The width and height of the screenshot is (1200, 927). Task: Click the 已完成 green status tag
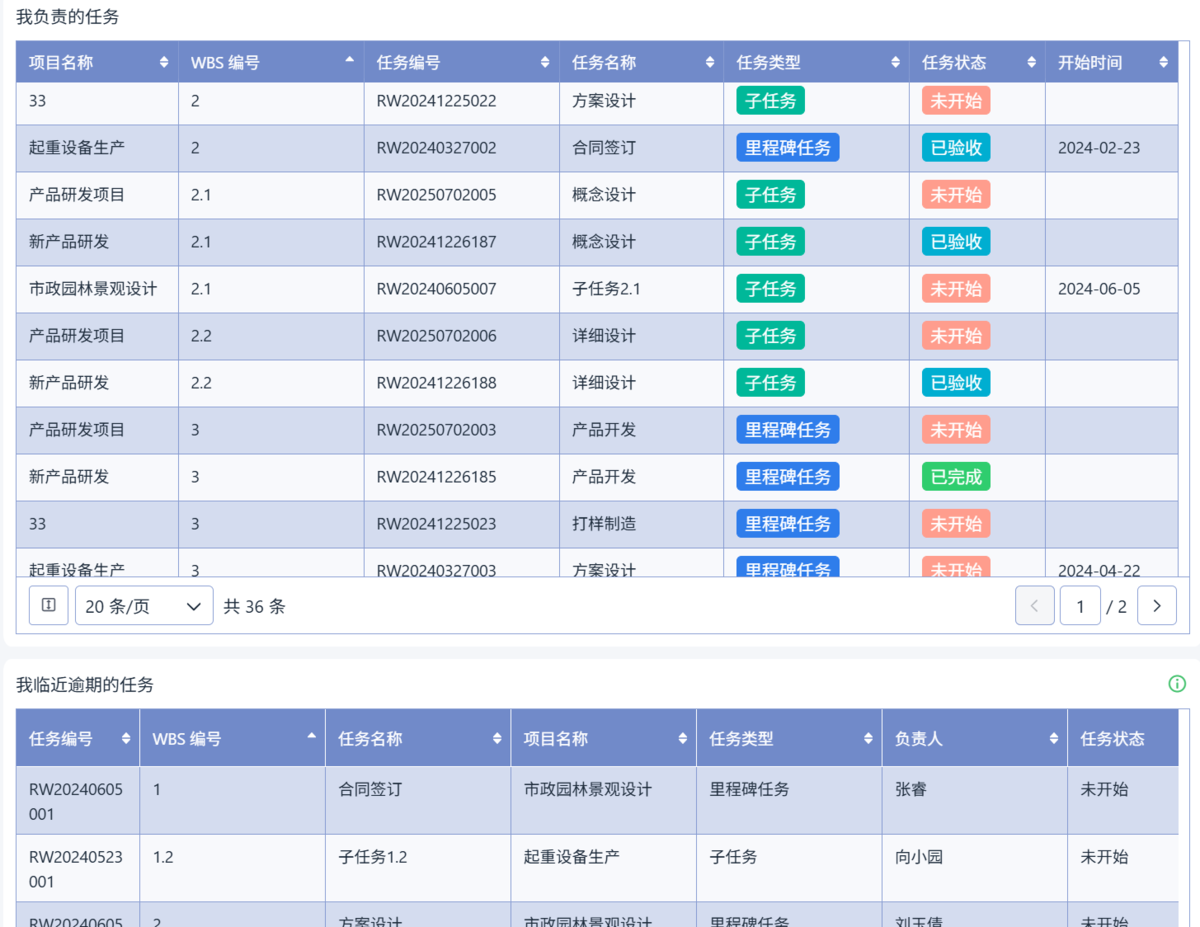tap(956, 477)
